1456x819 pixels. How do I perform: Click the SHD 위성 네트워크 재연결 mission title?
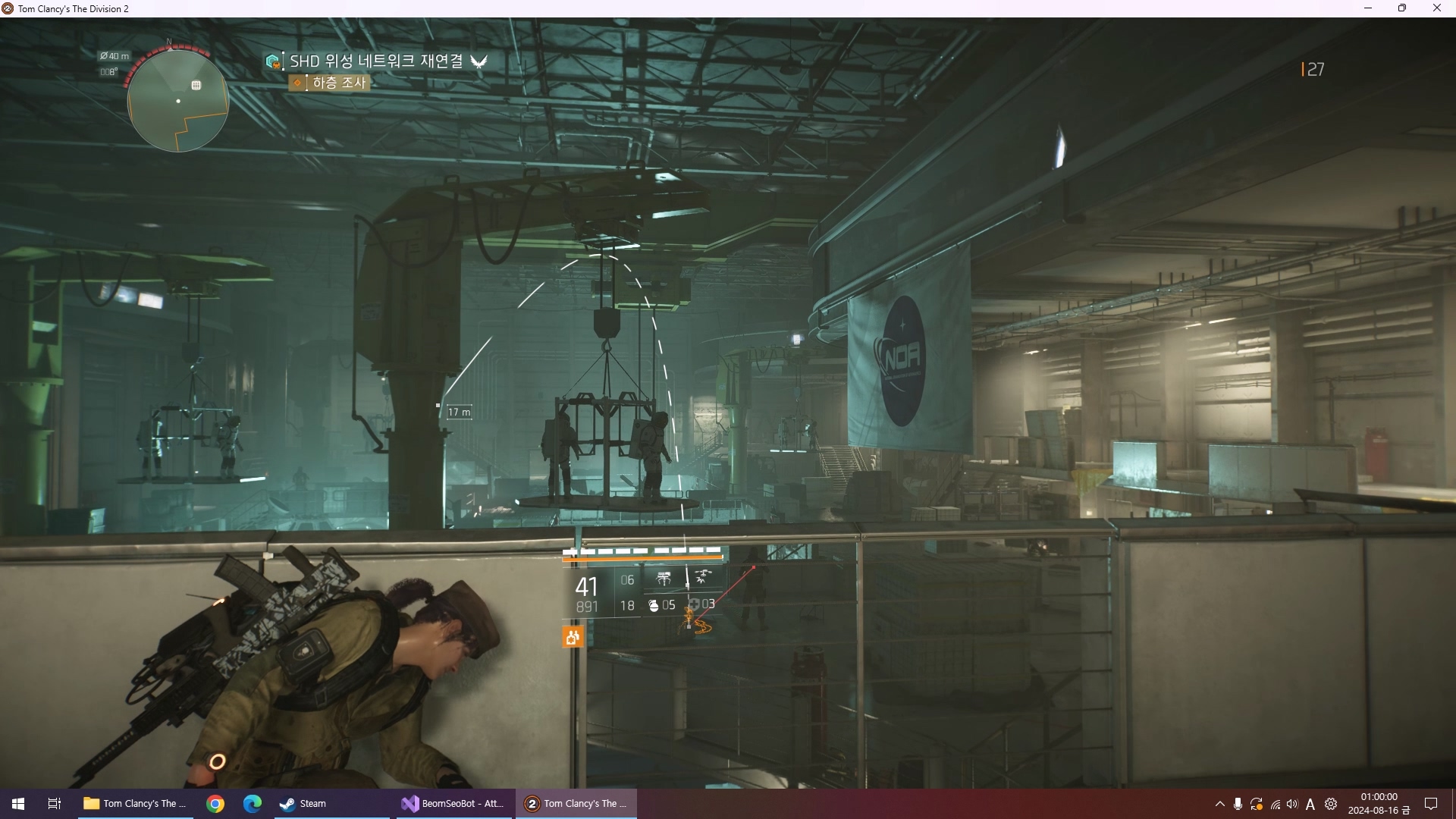(x=376, y=61)
